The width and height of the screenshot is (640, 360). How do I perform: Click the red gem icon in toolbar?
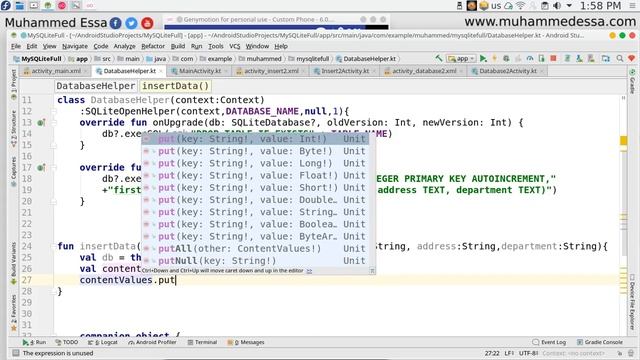point(631,58)
